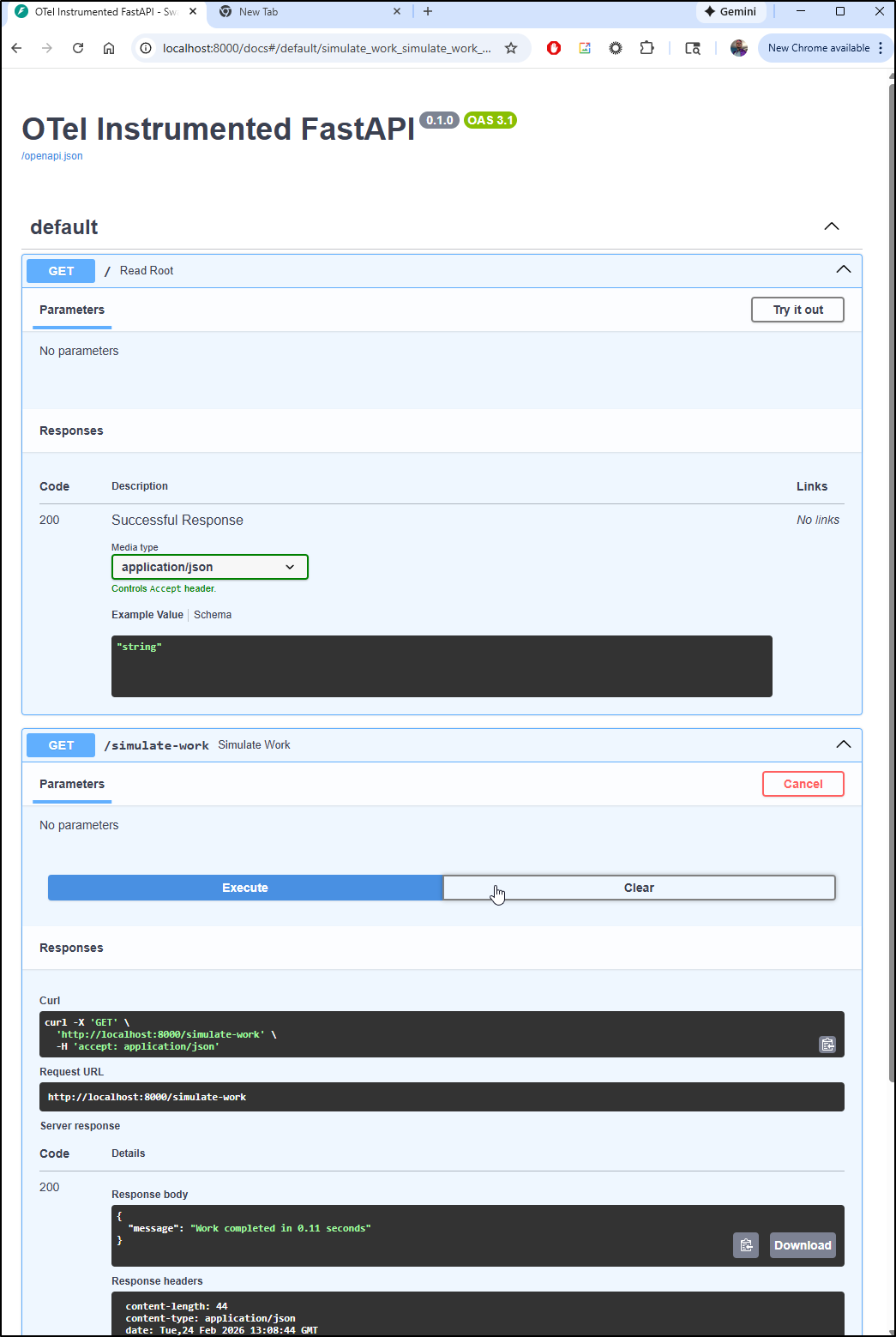Collapse the default section
Image resolution: width=896 pixels, height=1337 pixels.
(831, 226)
